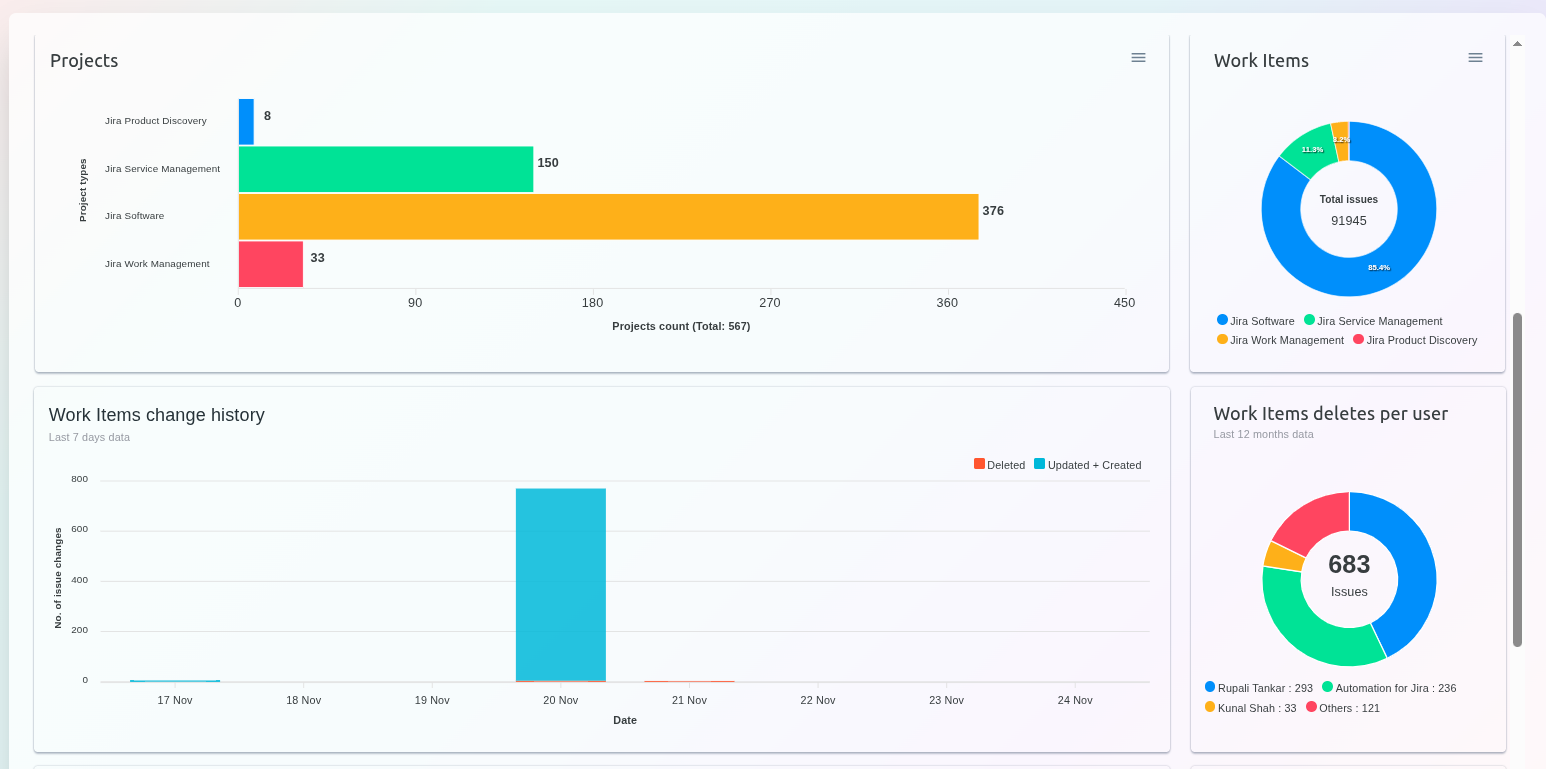Hide the Updated + Created series

pos(1088,465)
